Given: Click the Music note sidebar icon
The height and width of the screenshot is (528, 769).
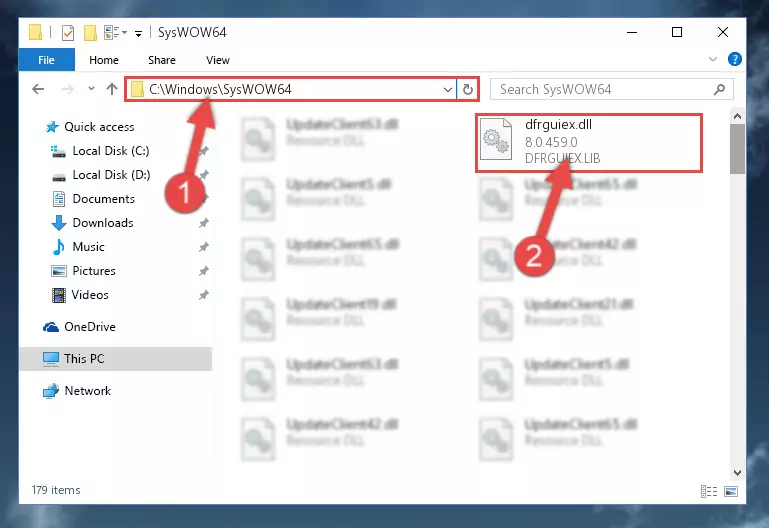Looking at the screenshot, I should point(59,247).
